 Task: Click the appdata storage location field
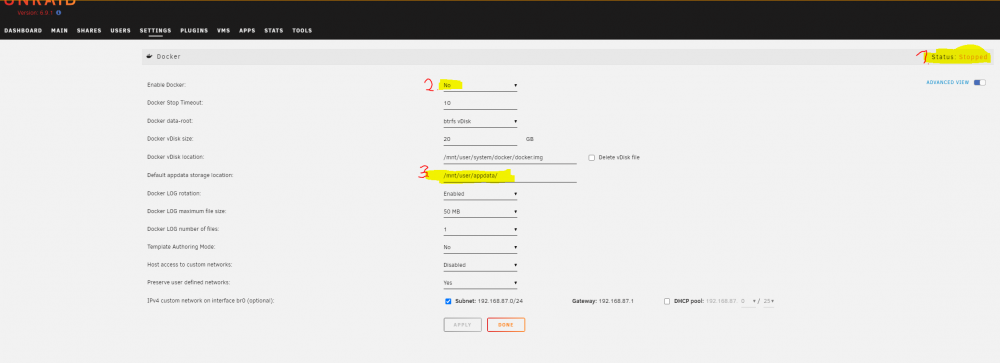(x=510, y=175)
